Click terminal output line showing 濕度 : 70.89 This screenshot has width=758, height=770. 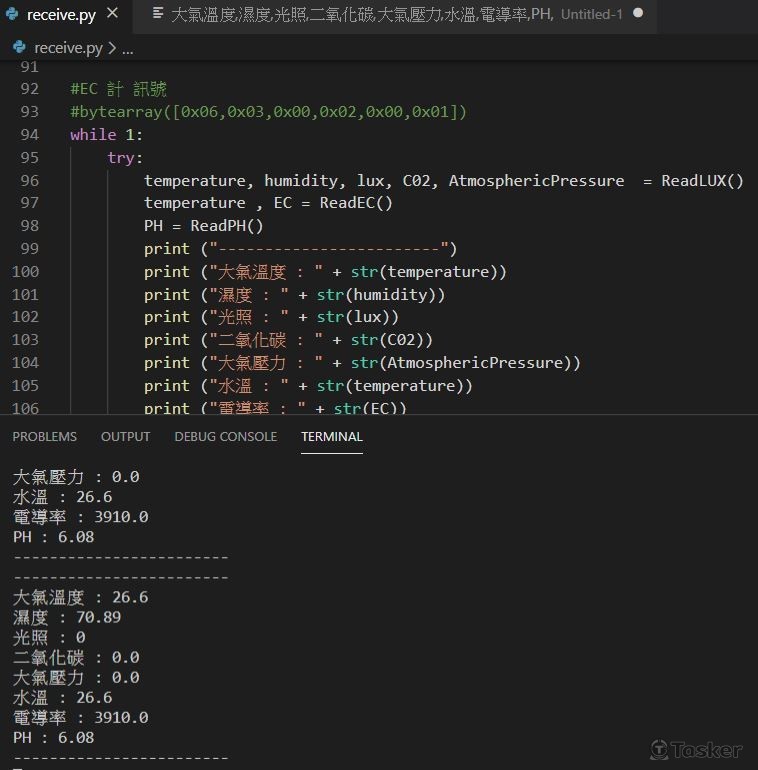point(67,617)
